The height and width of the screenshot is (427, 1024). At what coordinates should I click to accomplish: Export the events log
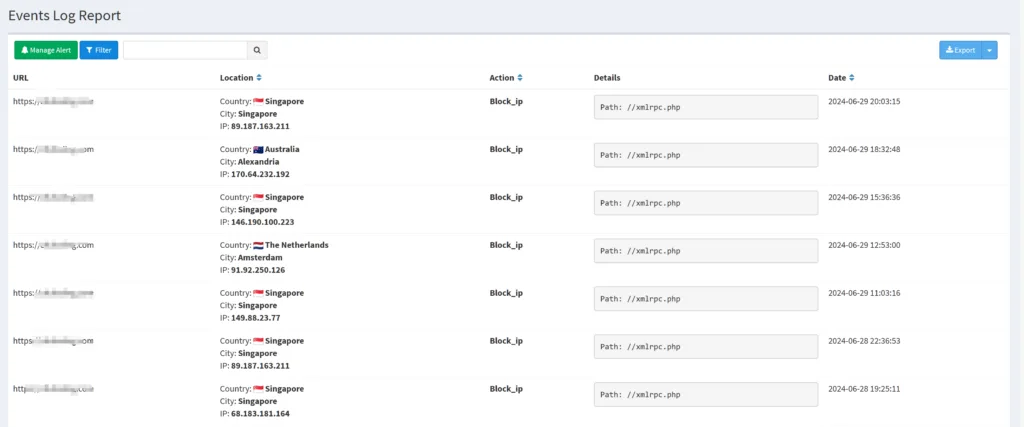pyautogui.click(x=961, y=50)
